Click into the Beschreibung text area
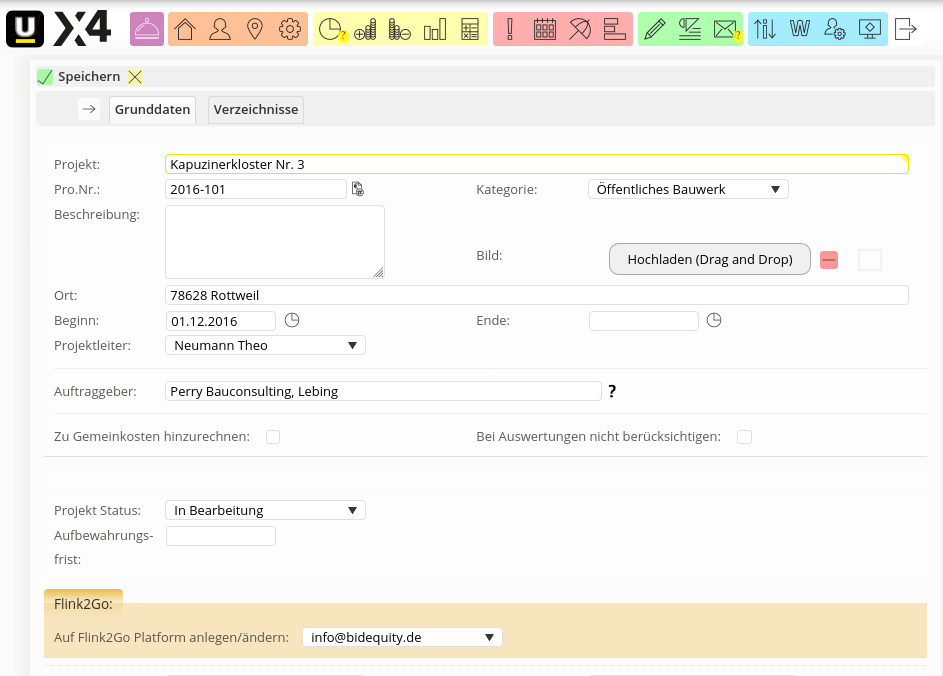This screenshot has height=676, width=943. click(274, 241)
